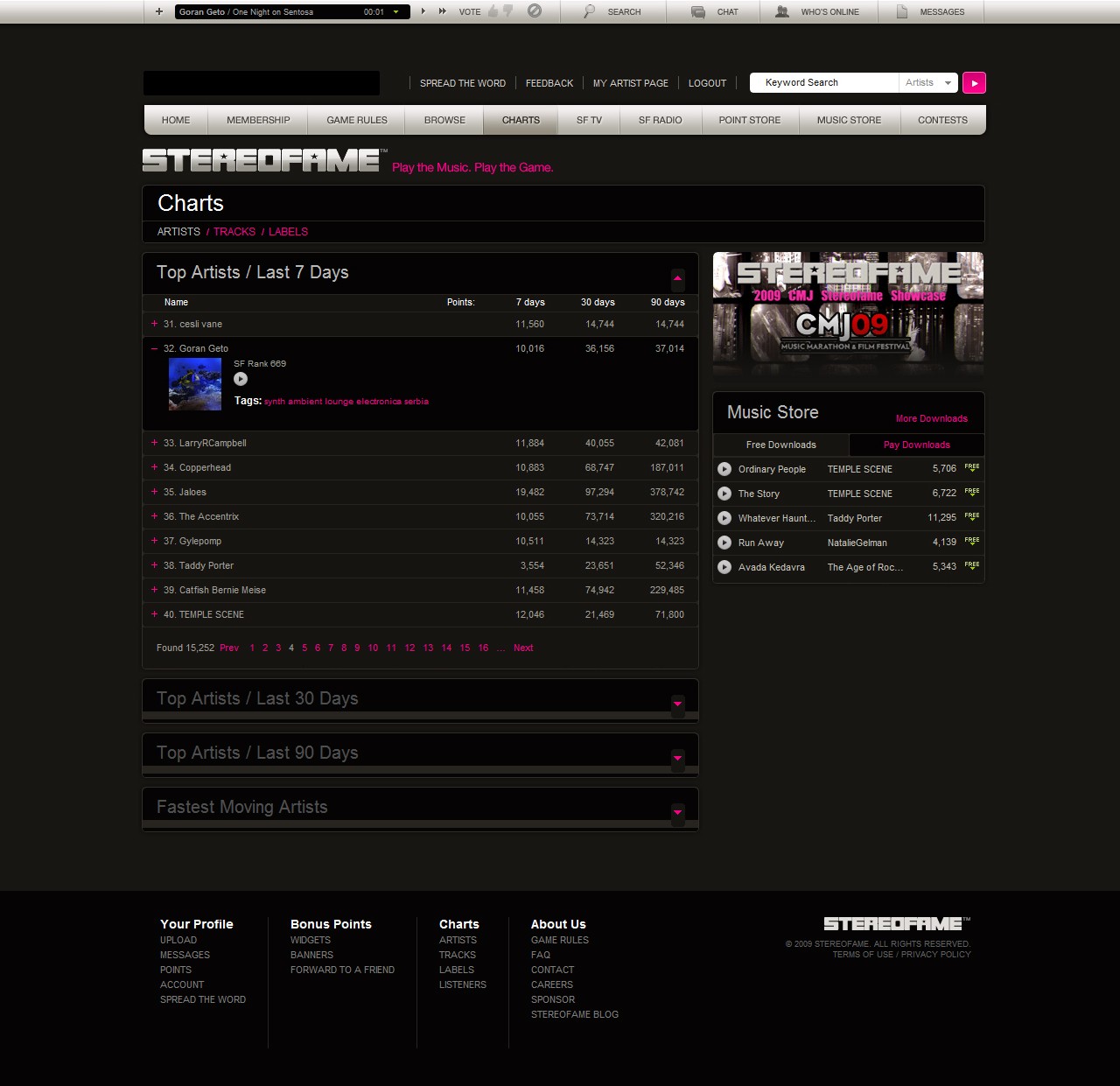Expand Fastest Moving Artists panel
The height and width of the screenshot is (1086, 1120).
[x=677, y=812]
